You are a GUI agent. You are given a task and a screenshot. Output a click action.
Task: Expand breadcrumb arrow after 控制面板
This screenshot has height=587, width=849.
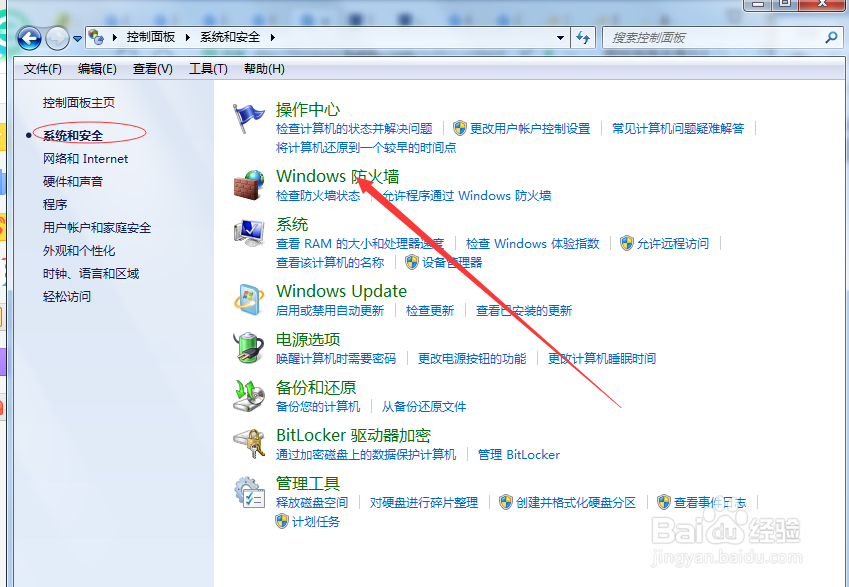click(x=188, y=37)
